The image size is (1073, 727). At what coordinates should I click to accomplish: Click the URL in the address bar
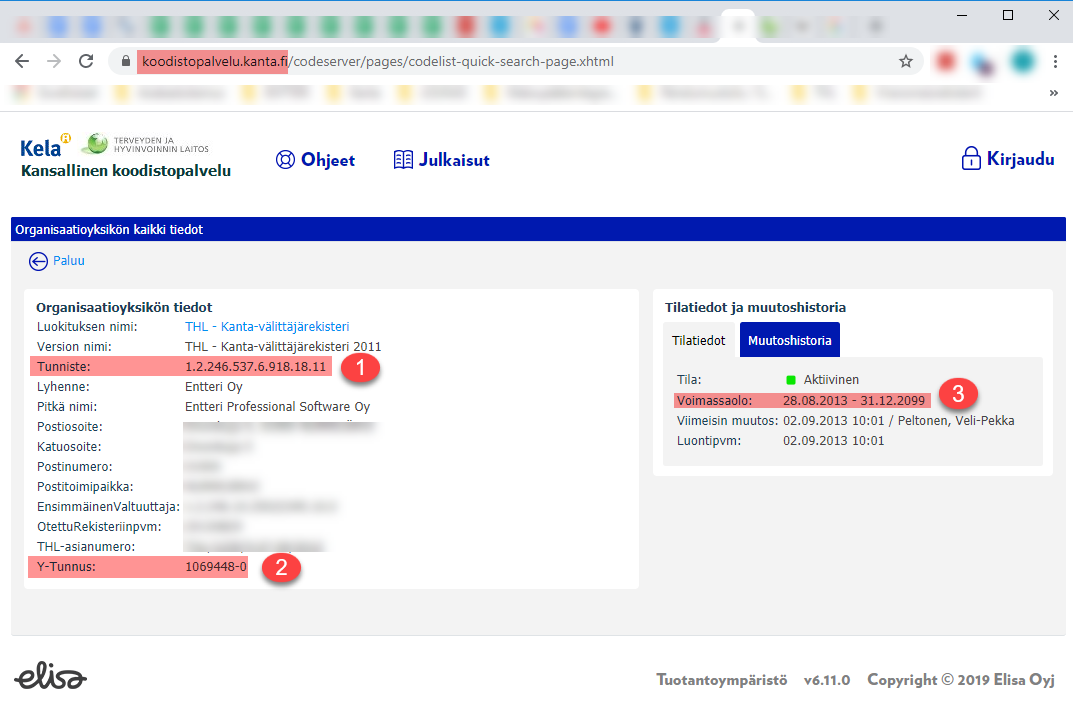tap(378, 62)
